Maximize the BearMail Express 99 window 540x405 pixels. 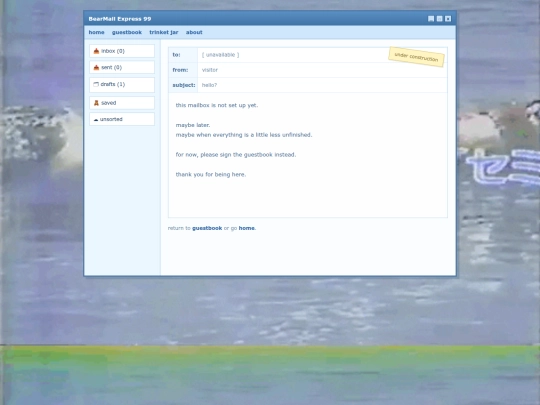click(x=439, y=19)
